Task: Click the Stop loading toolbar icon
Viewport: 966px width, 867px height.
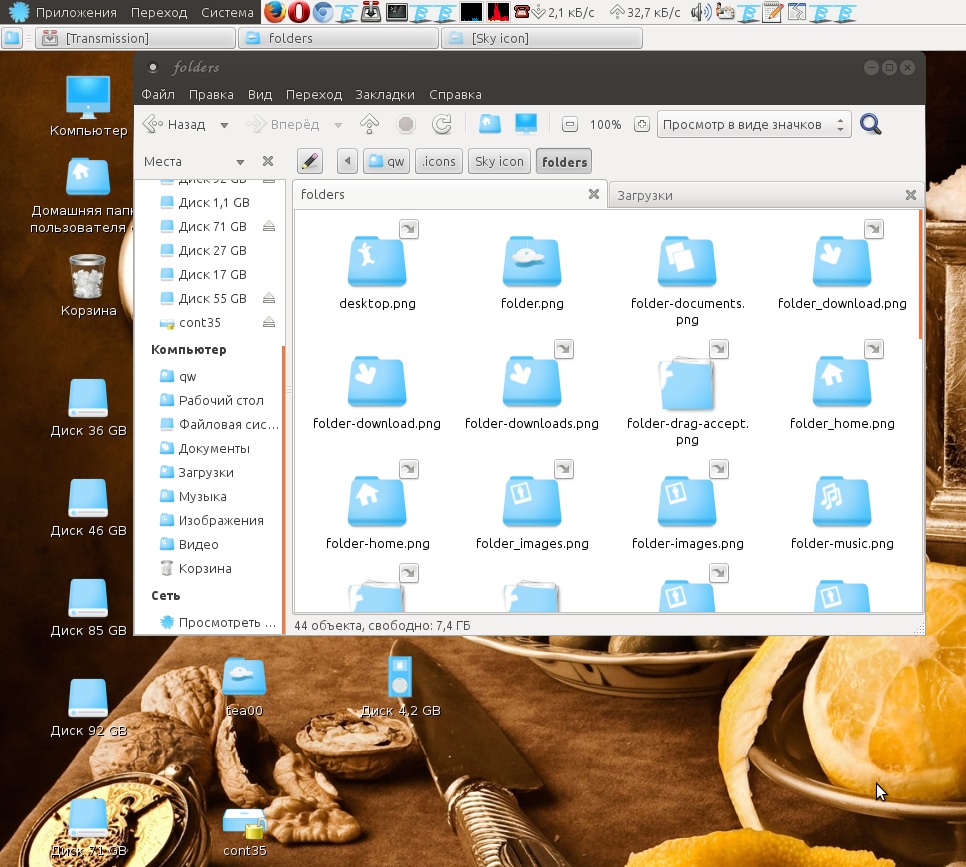Action: coord(406,124)
